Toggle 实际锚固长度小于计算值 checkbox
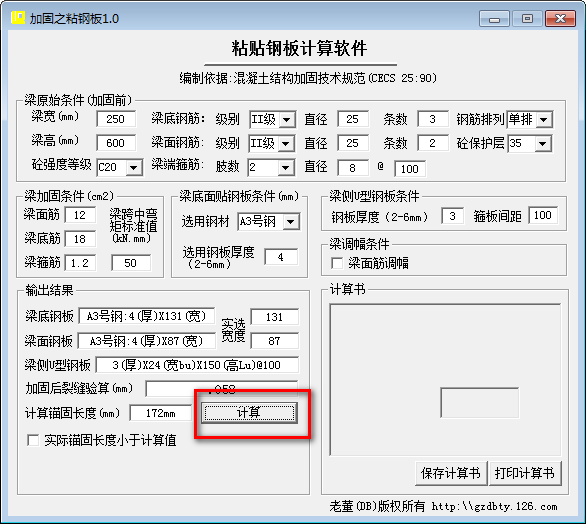The width and height of the screenshot is (586, 524). pos(33,440)
